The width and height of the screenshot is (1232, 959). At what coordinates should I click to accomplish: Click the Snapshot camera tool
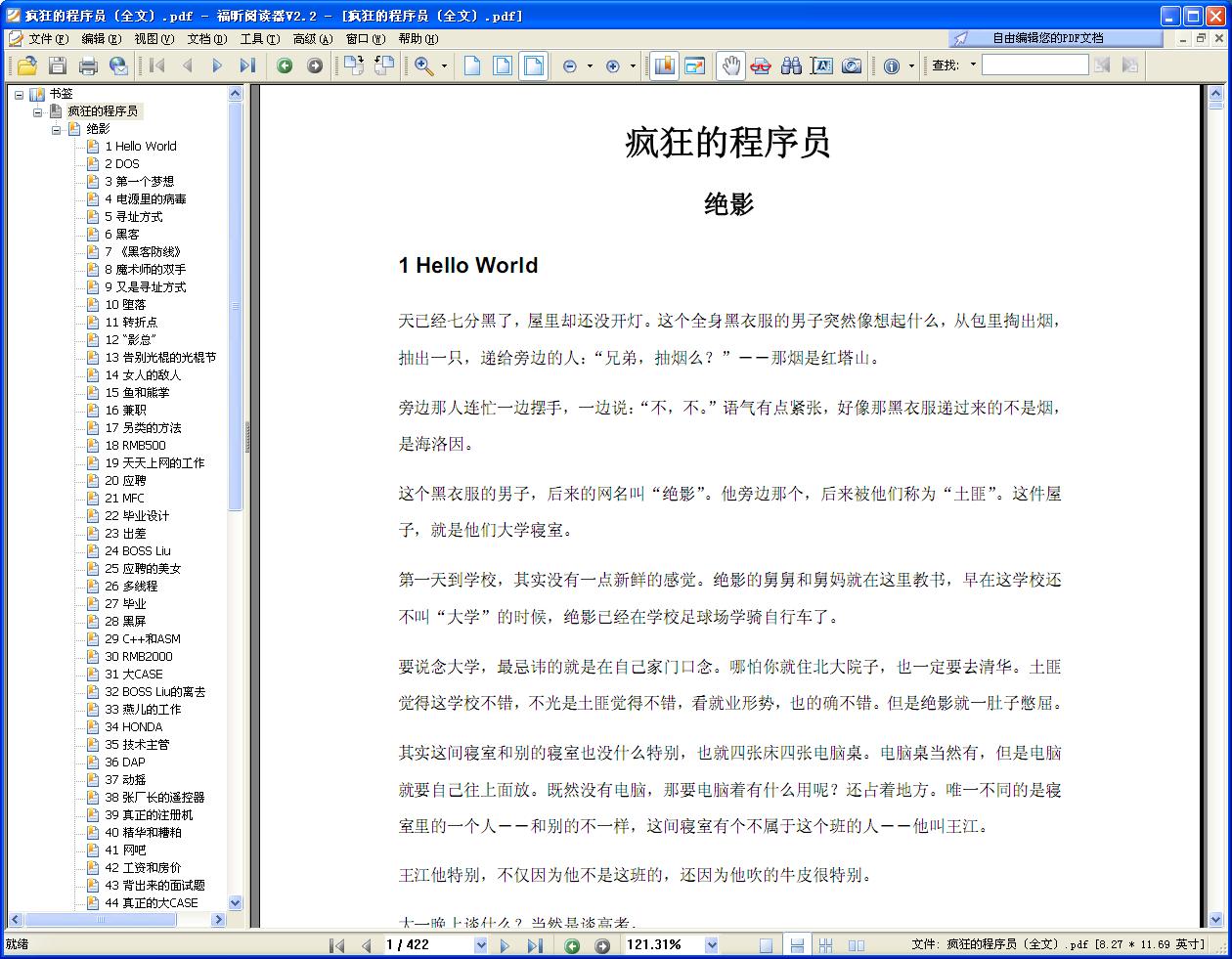click(852, 65)
